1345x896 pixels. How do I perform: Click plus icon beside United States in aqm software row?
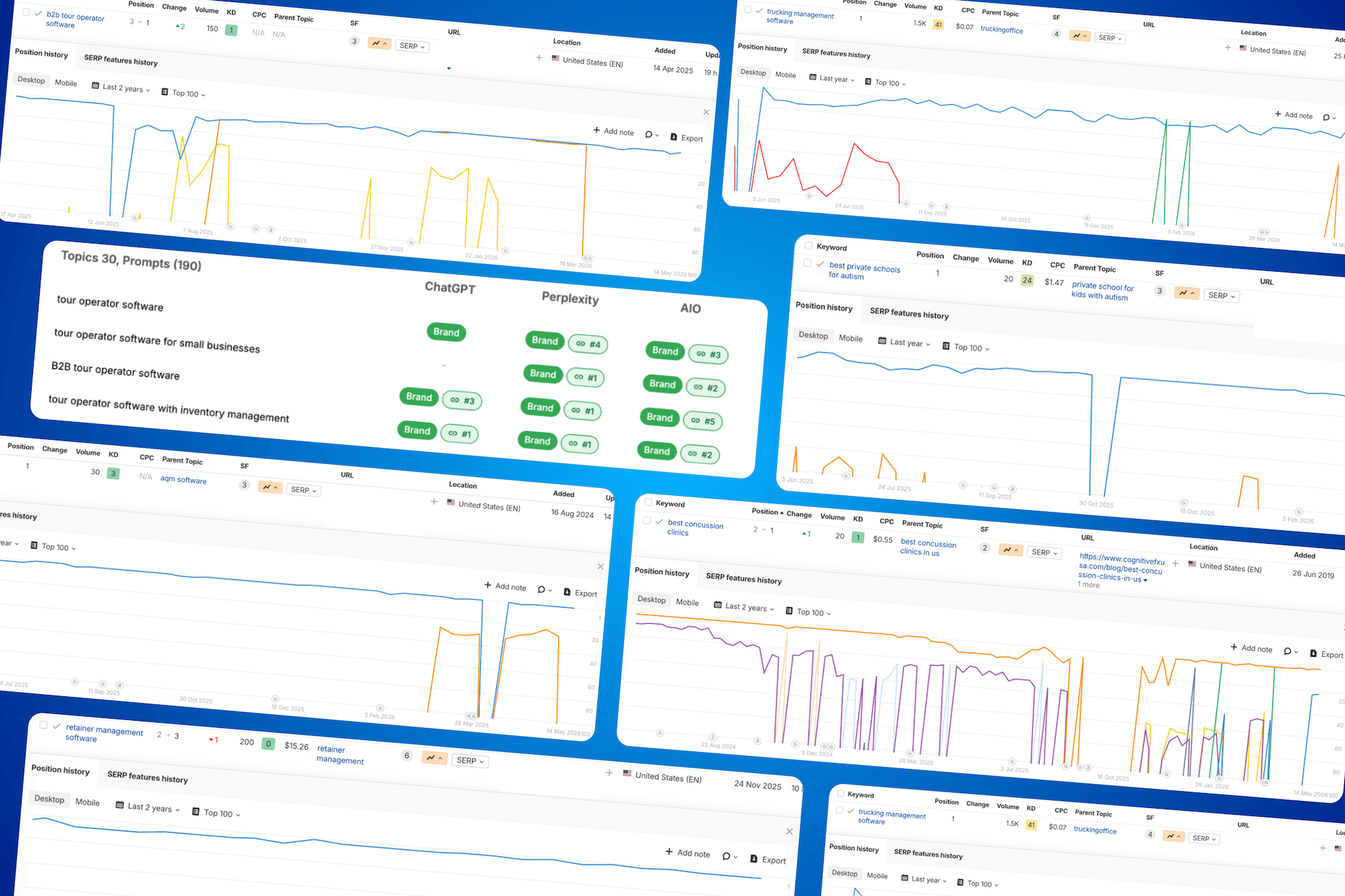(434, 501)
